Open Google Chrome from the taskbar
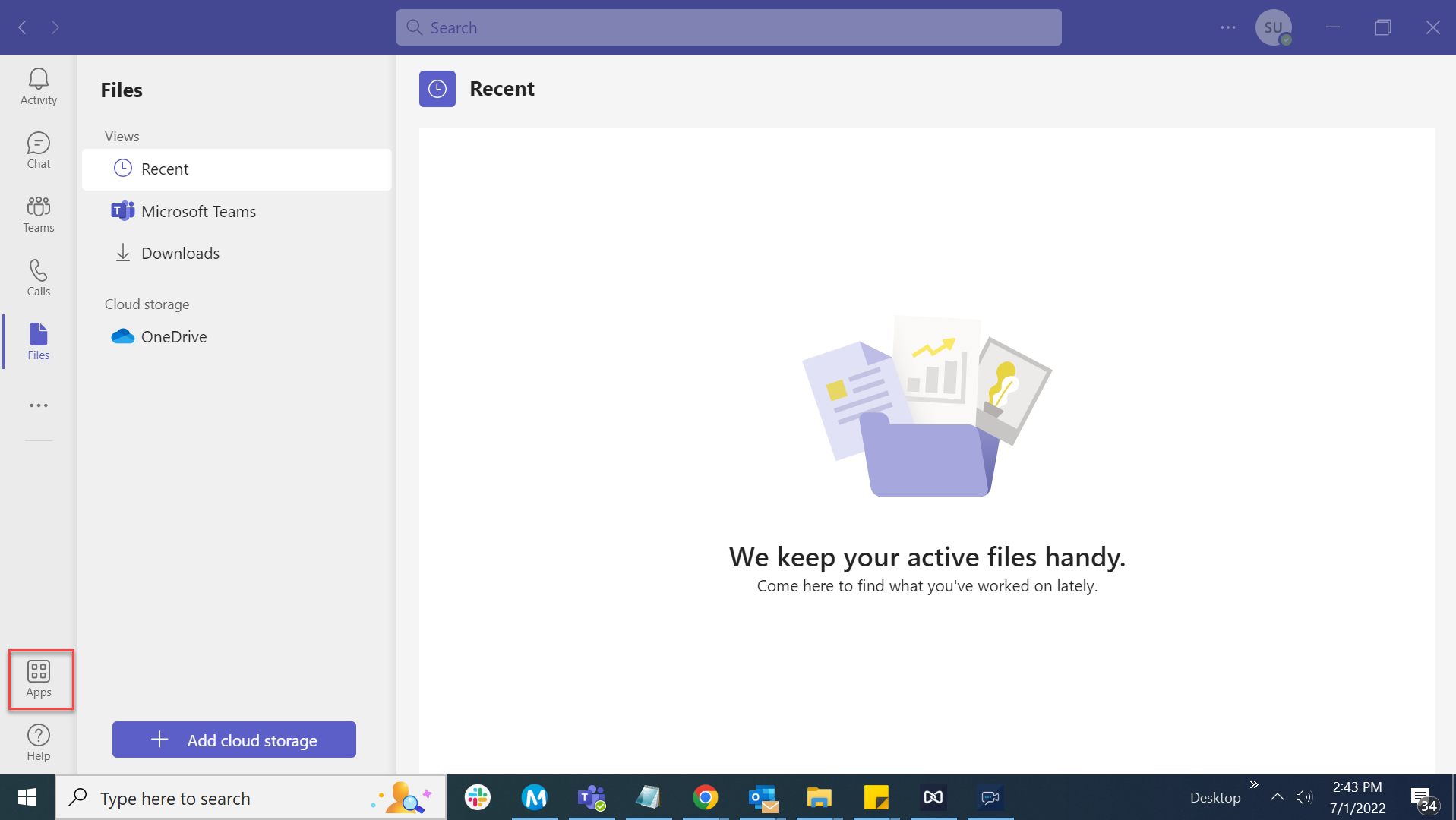The width and height of the screenshot is (1456, 820). (x=705, y=797)
